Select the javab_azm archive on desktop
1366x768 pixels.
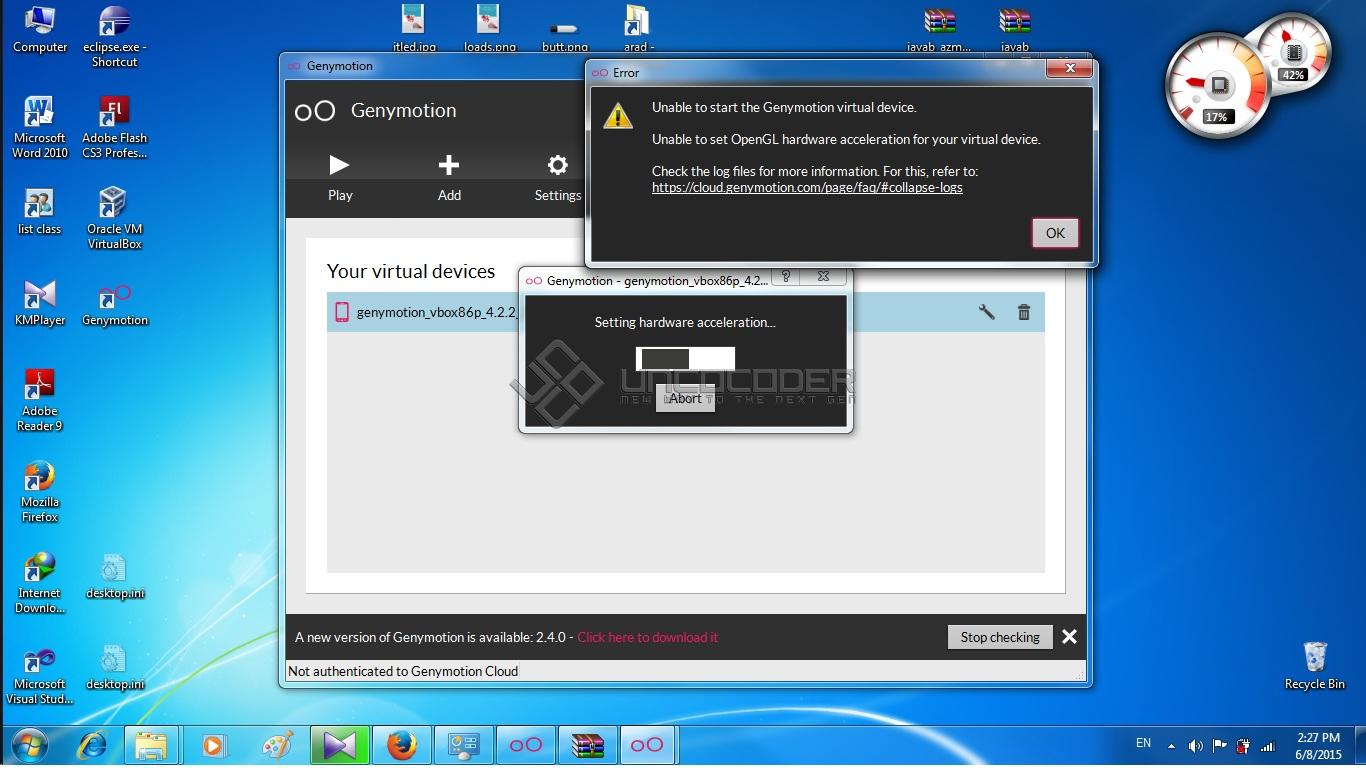point(939,29)
